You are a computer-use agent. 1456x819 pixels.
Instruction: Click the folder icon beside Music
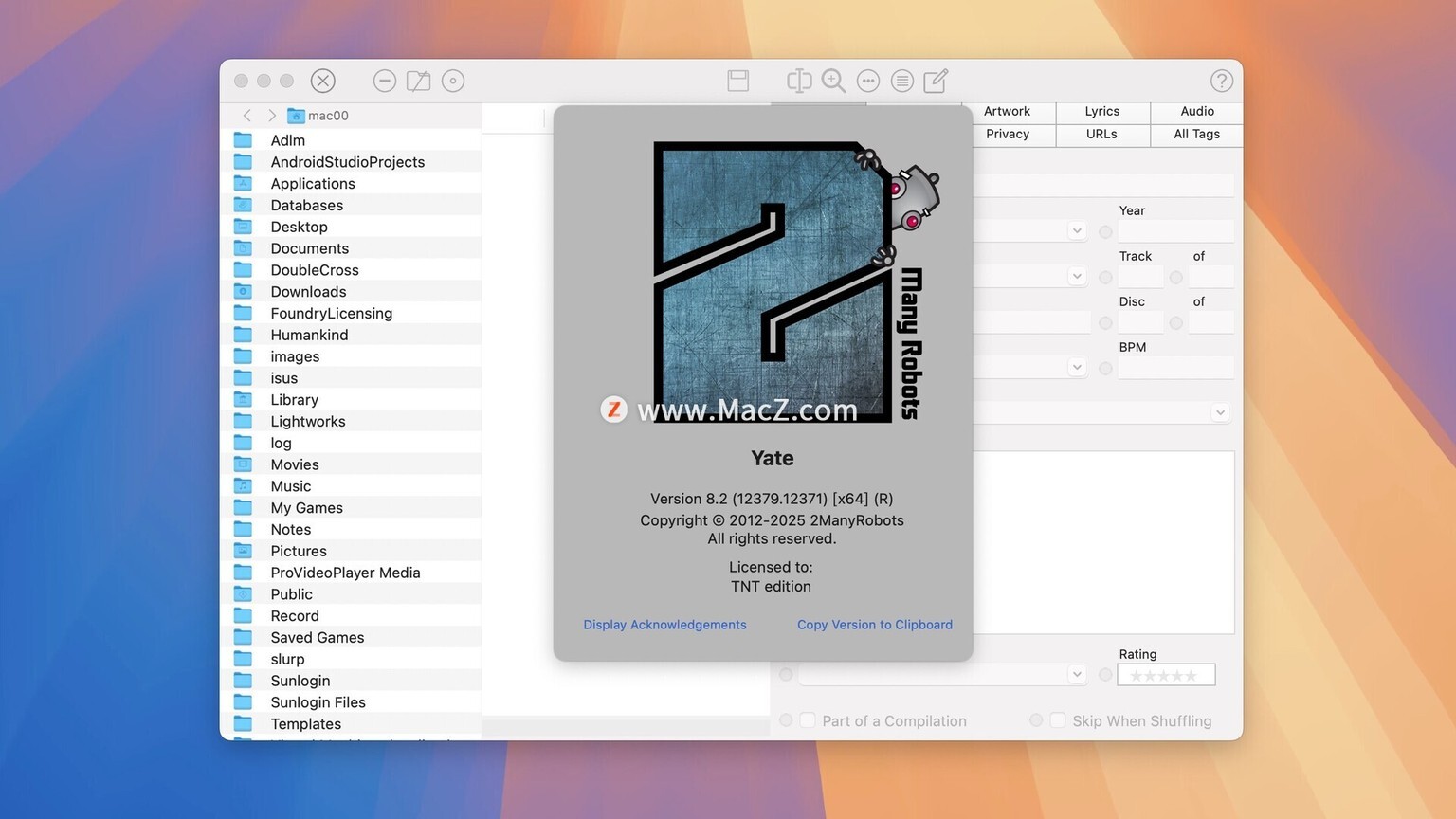coord(244,486)
